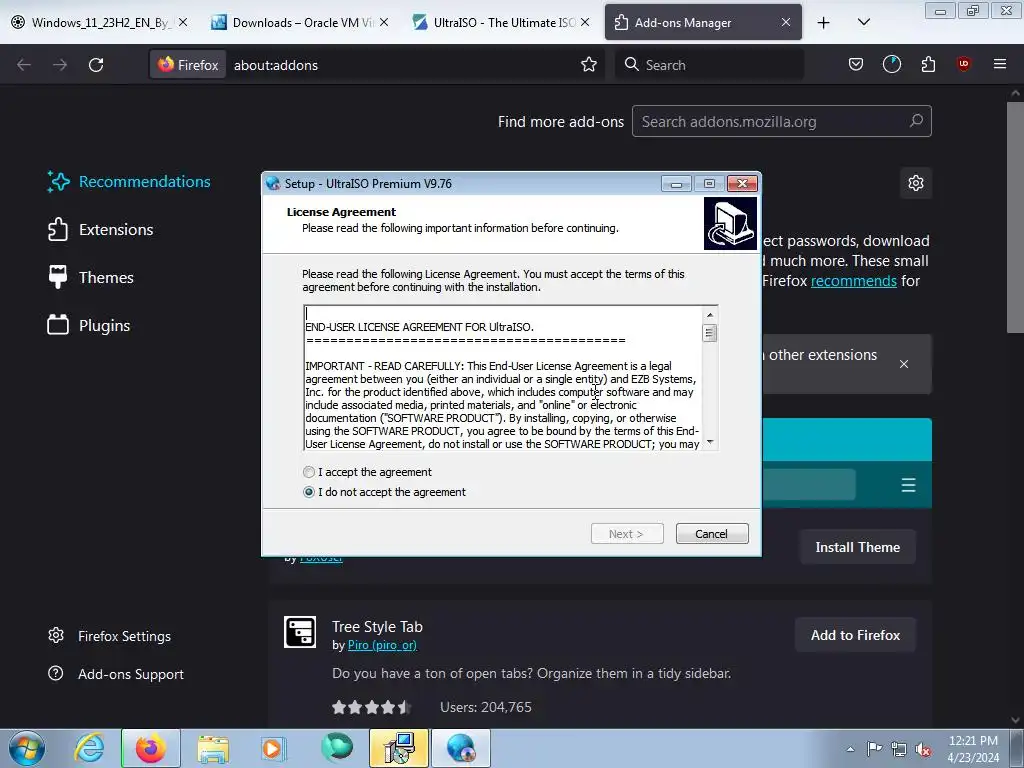Open the list all tabs dropdown

pyautogui.click(x=863, y=22)
